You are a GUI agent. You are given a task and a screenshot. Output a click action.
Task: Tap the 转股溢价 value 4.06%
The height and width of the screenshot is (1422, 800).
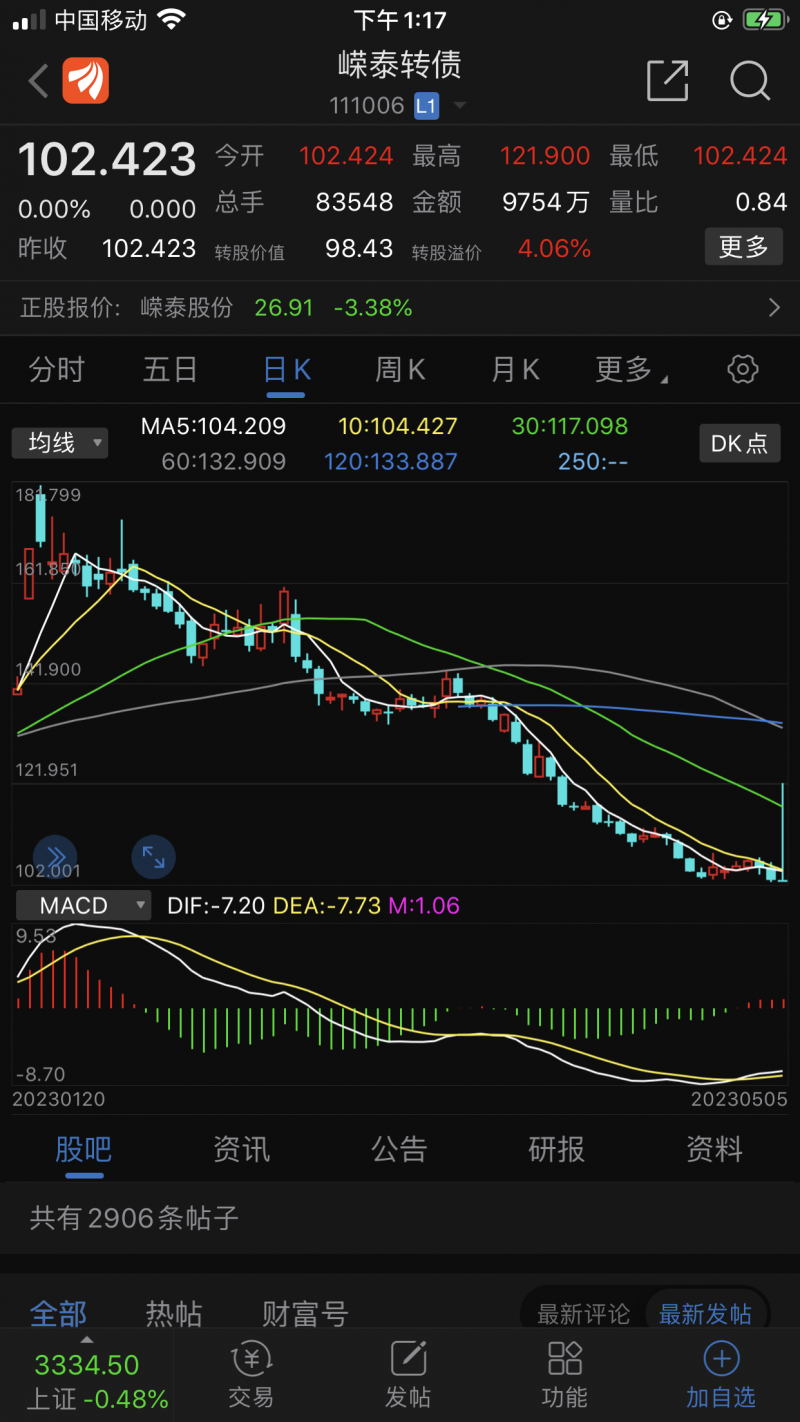pyautogui.click(x=554, y=249)
